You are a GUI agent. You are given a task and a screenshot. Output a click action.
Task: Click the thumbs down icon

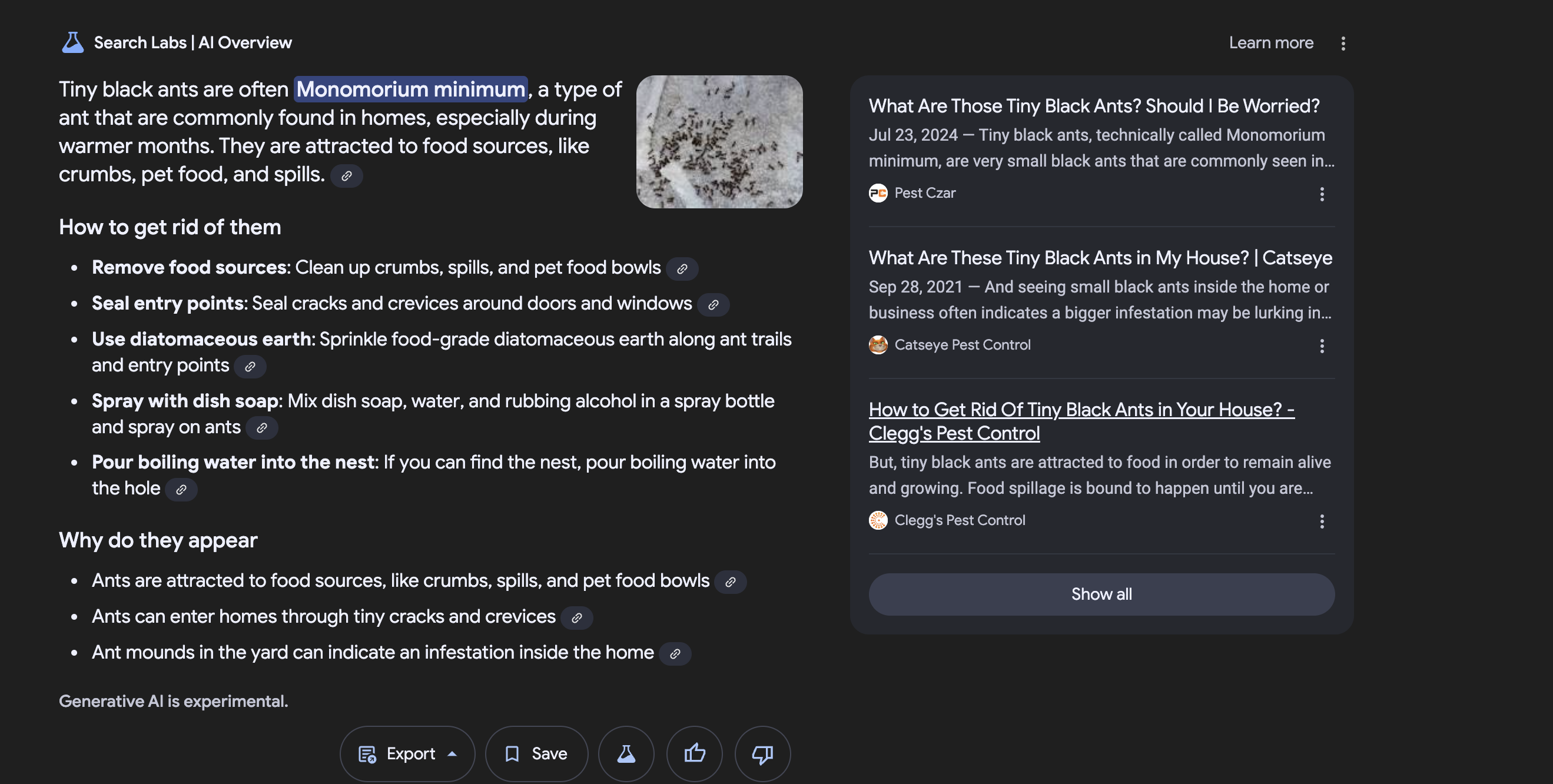pos(762,753)
